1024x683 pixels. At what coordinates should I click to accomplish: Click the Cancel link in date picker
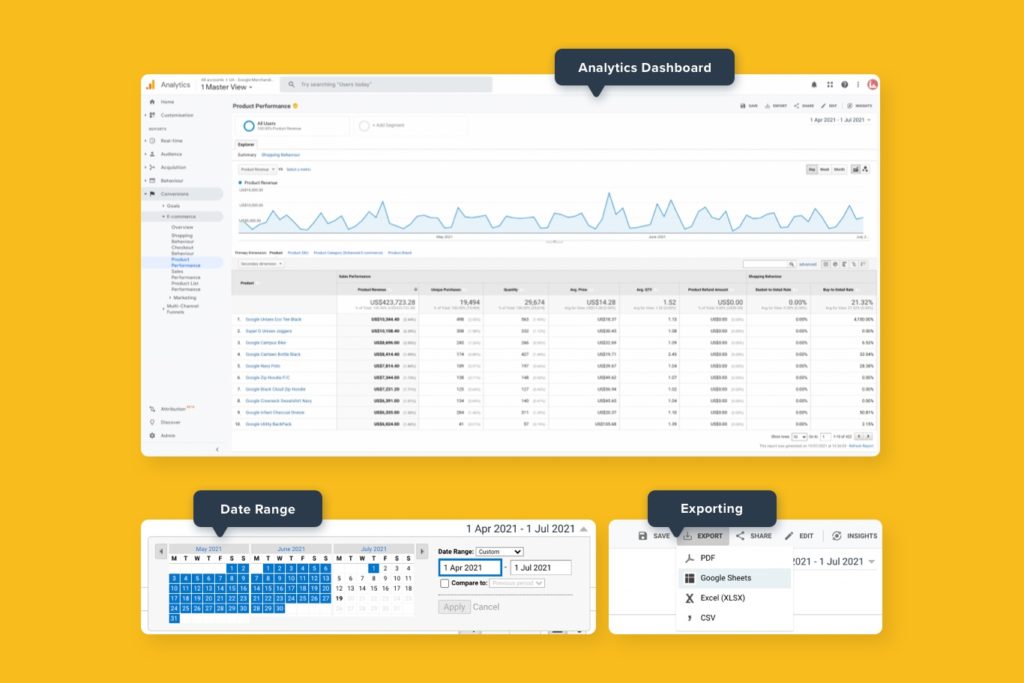[486, 607]
